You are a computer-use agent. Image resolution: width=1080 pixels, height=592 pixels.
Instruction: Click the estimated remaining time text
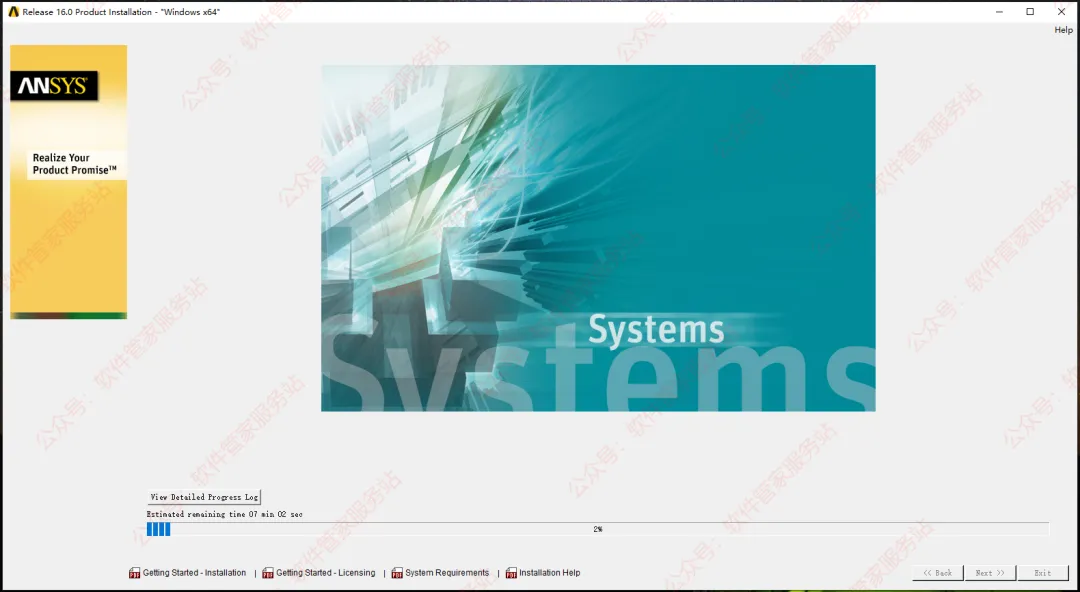[225, 514]
